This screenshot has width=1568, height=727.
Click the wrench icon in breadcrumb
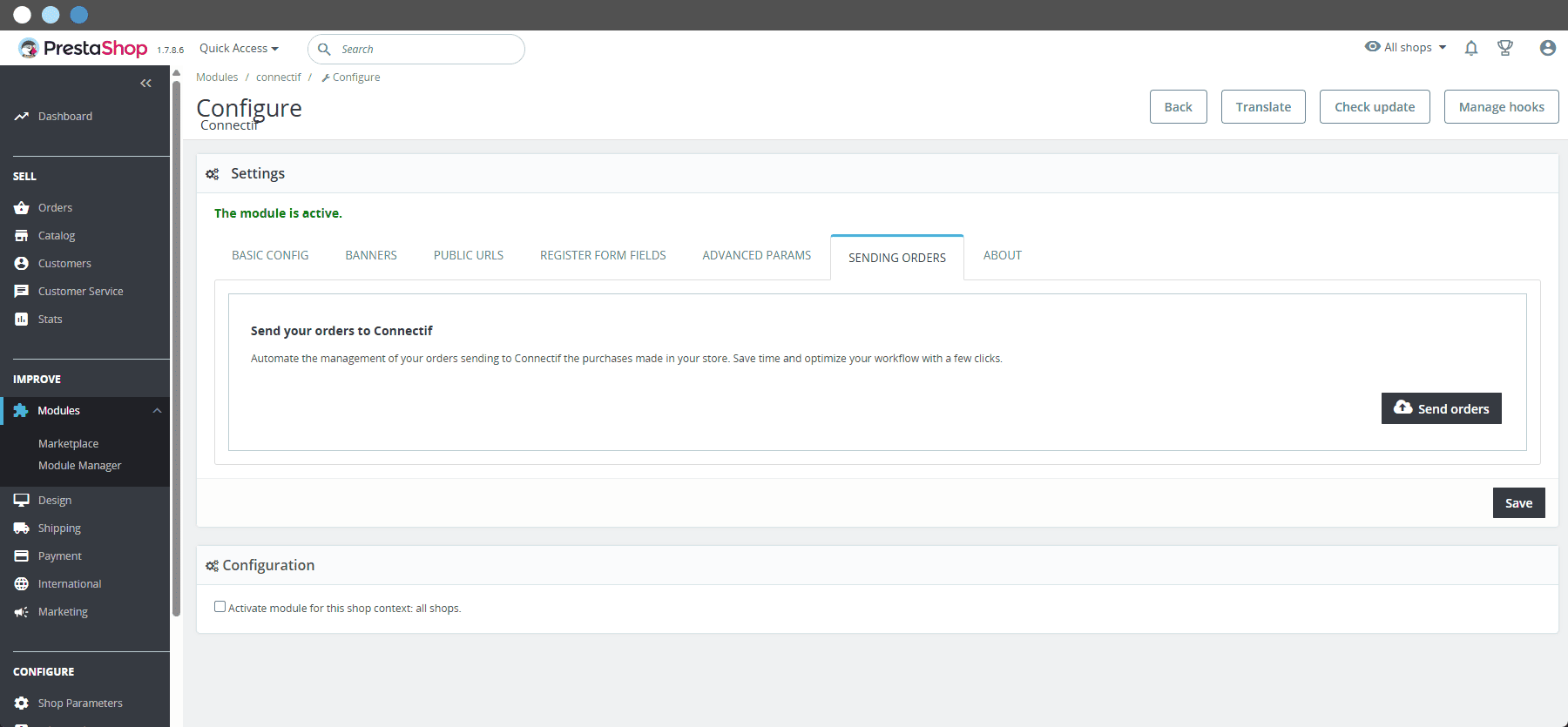click(x=326, y=77)
